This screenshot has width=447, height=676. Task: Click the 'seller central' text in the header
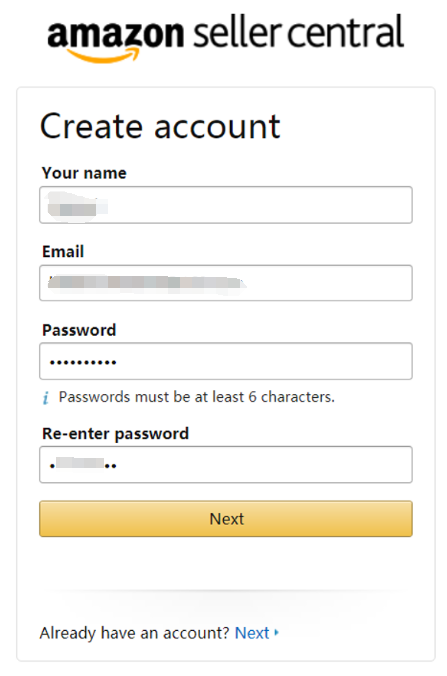[x=298, y=31]
